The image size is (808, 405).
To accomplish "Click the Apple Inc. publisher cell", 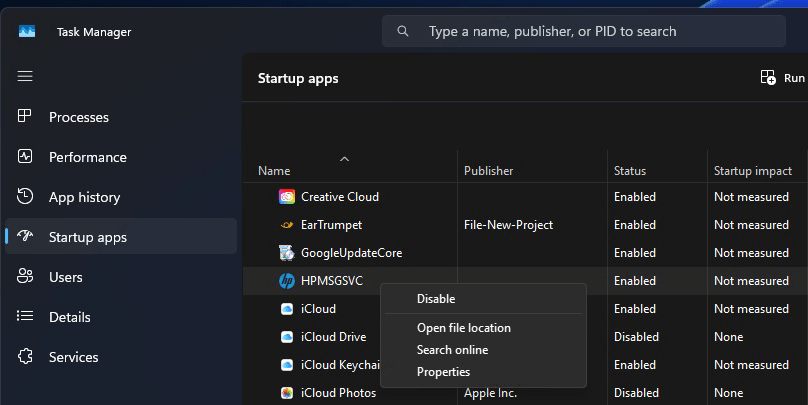I will coord(490,393).
